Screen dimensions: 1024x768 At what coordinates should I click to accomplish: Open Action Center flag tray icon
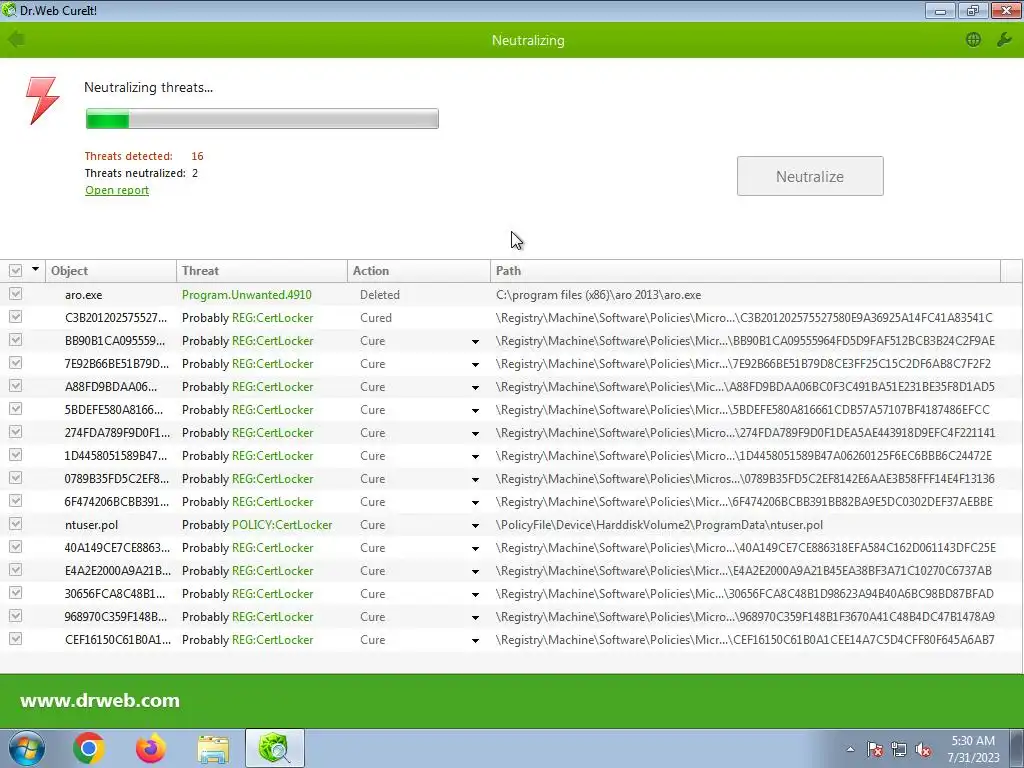(x=874, y=749)
